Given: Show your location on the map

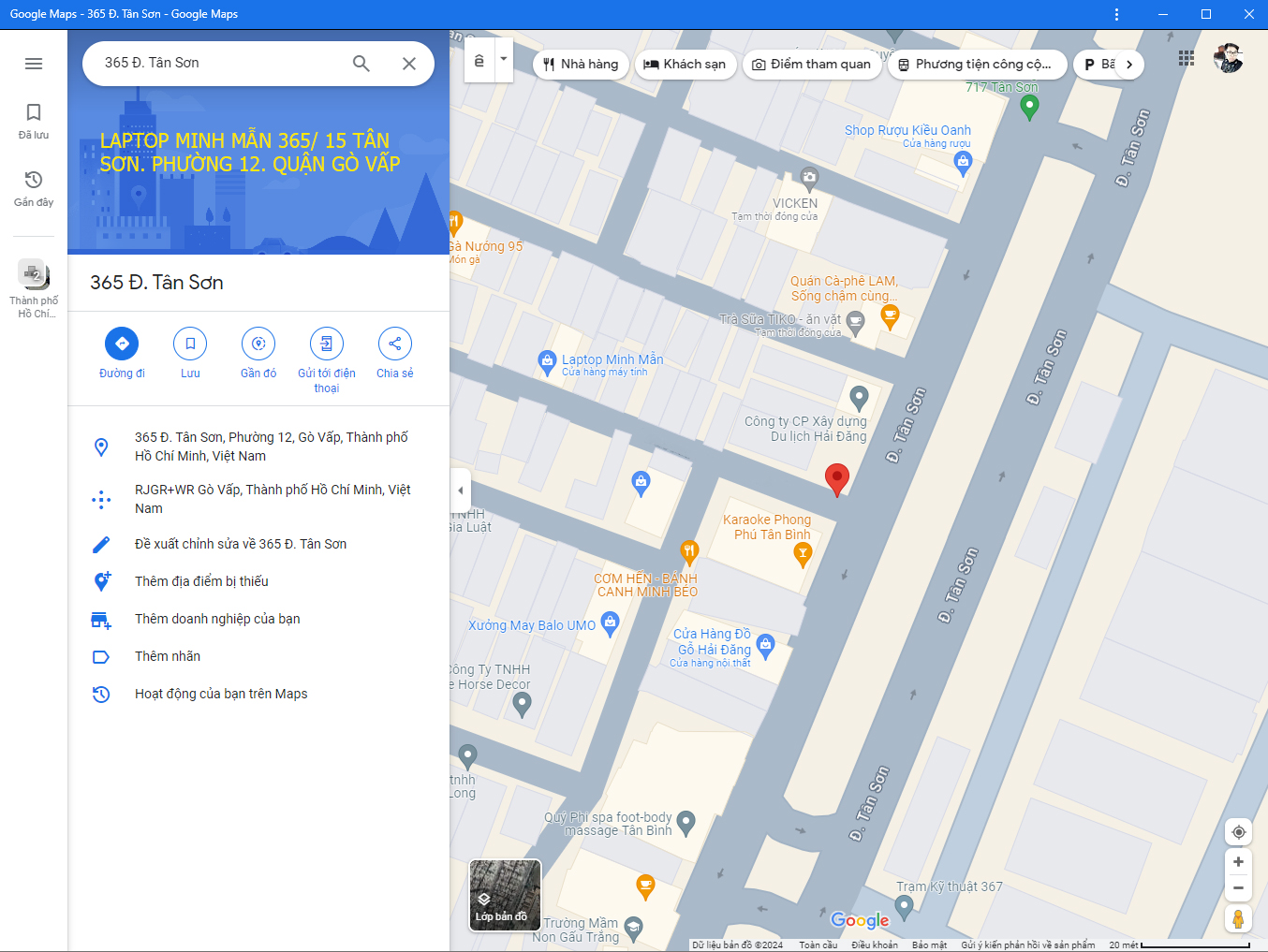Looking at the screenshot, I should (1238, 832).
